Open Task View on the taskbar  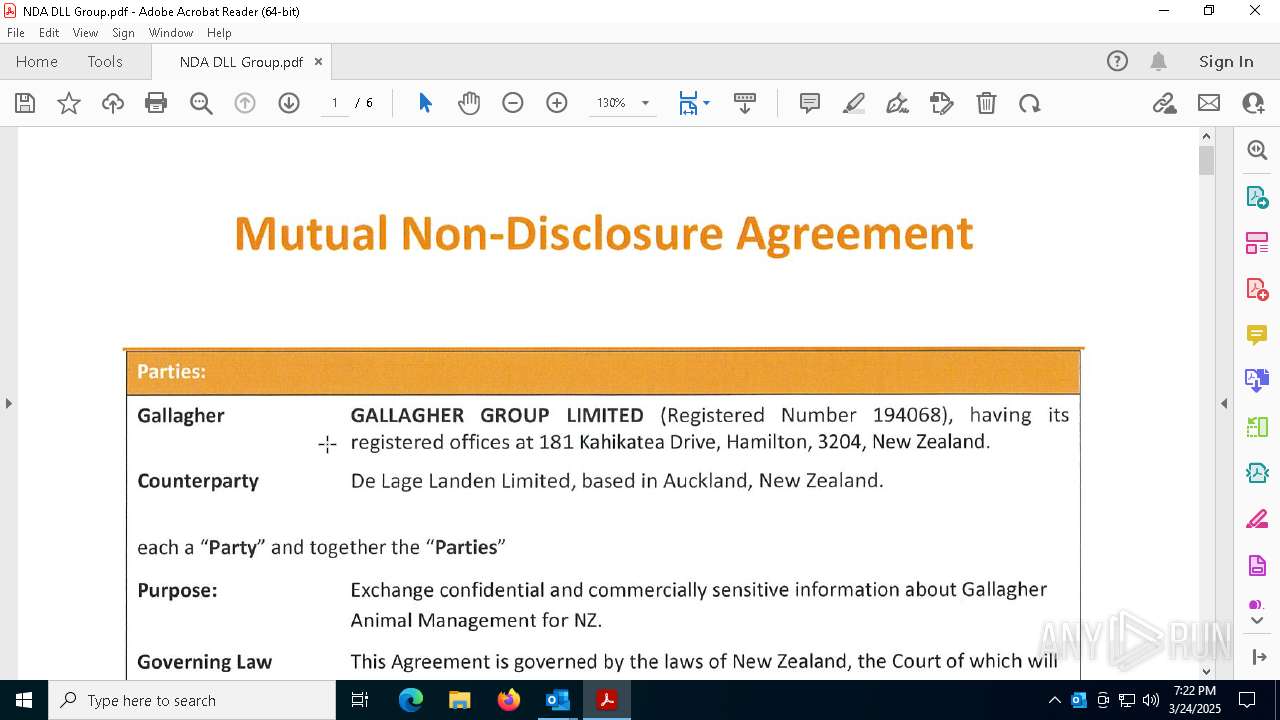click(361, 700)
